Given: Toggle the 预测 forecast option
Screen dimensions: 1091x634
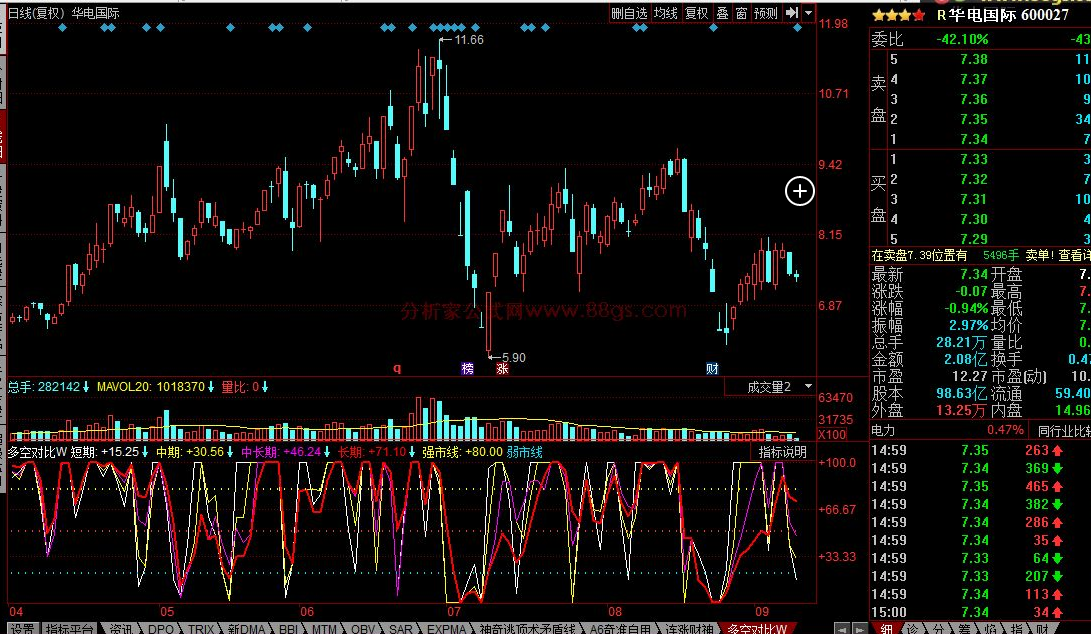Looking at the screenshot, I should 765,13.
